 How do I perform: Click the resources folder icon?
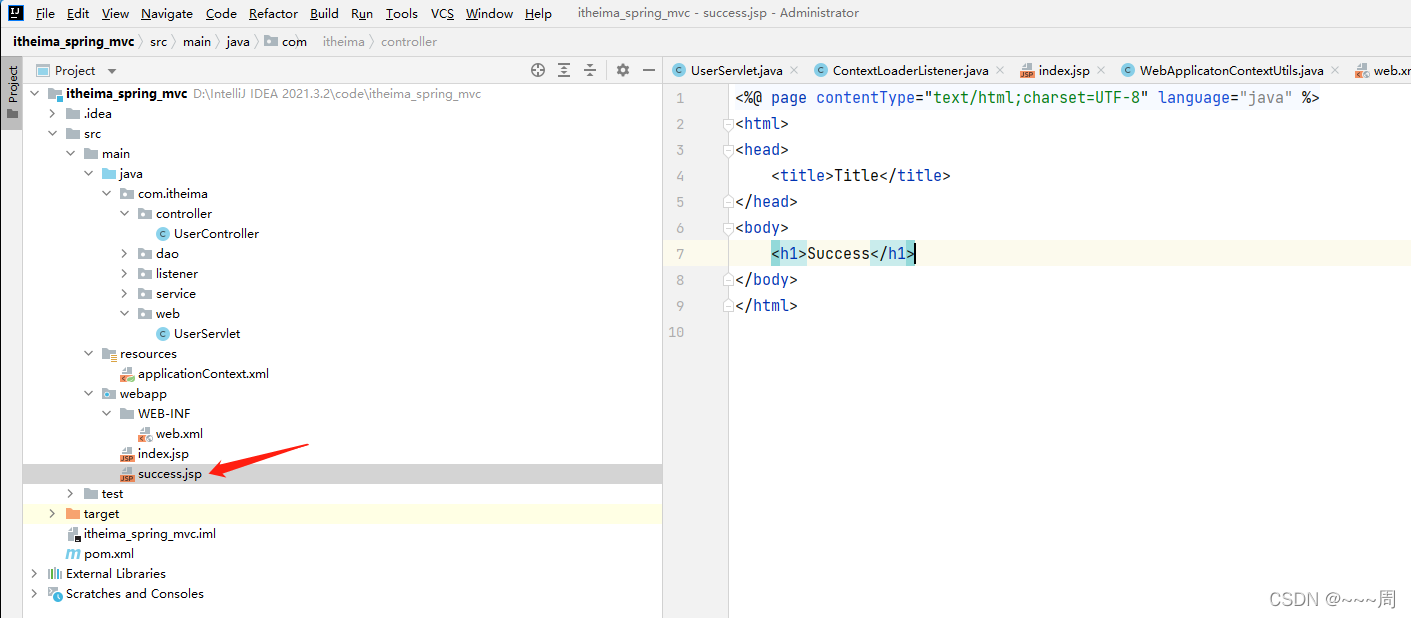(x=109, y=354)
